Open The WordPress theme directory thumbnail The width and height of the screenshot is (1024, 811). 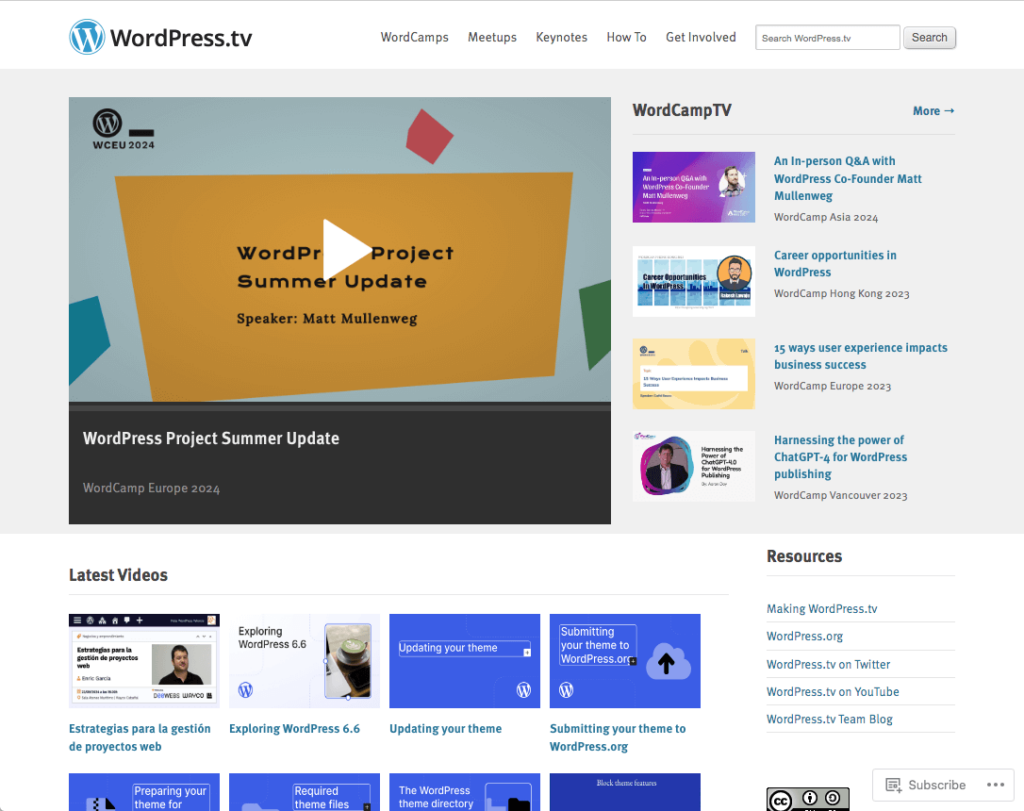[x=464, y=792]
